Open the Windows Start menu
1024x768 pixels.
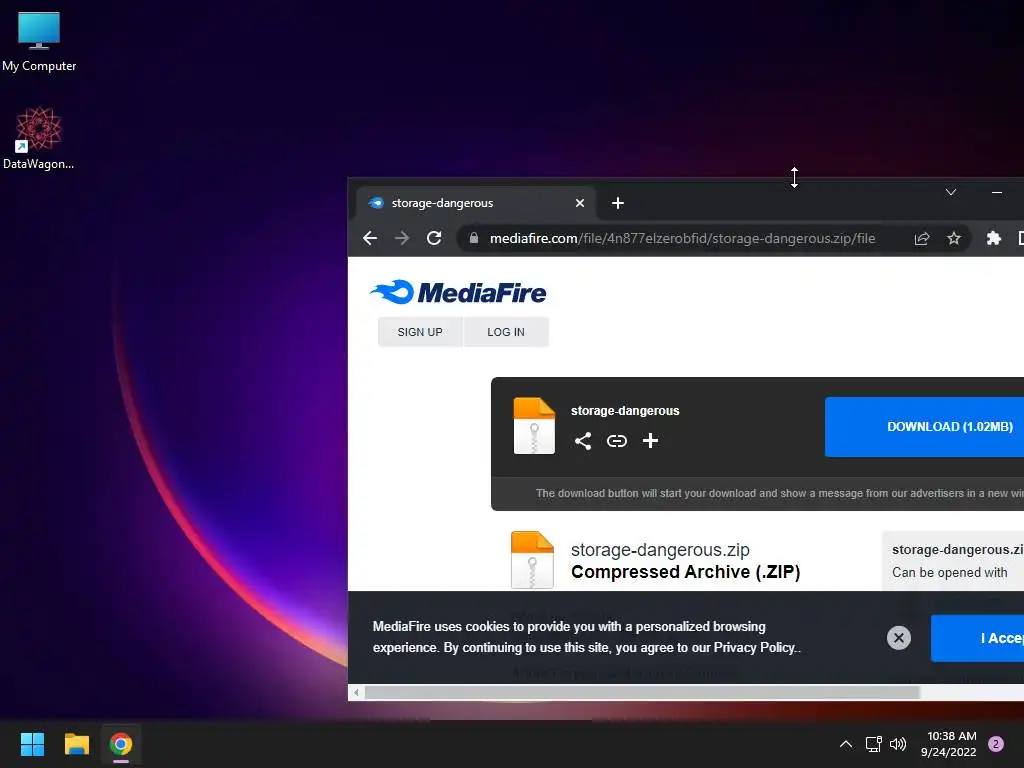tap(32, 744)
